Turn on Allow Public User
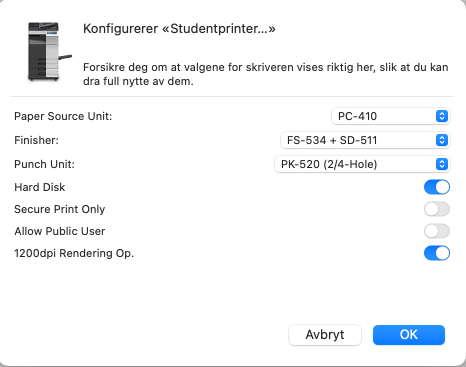The width and height of the screenshot is (466, 367). (x=437, y=231)
